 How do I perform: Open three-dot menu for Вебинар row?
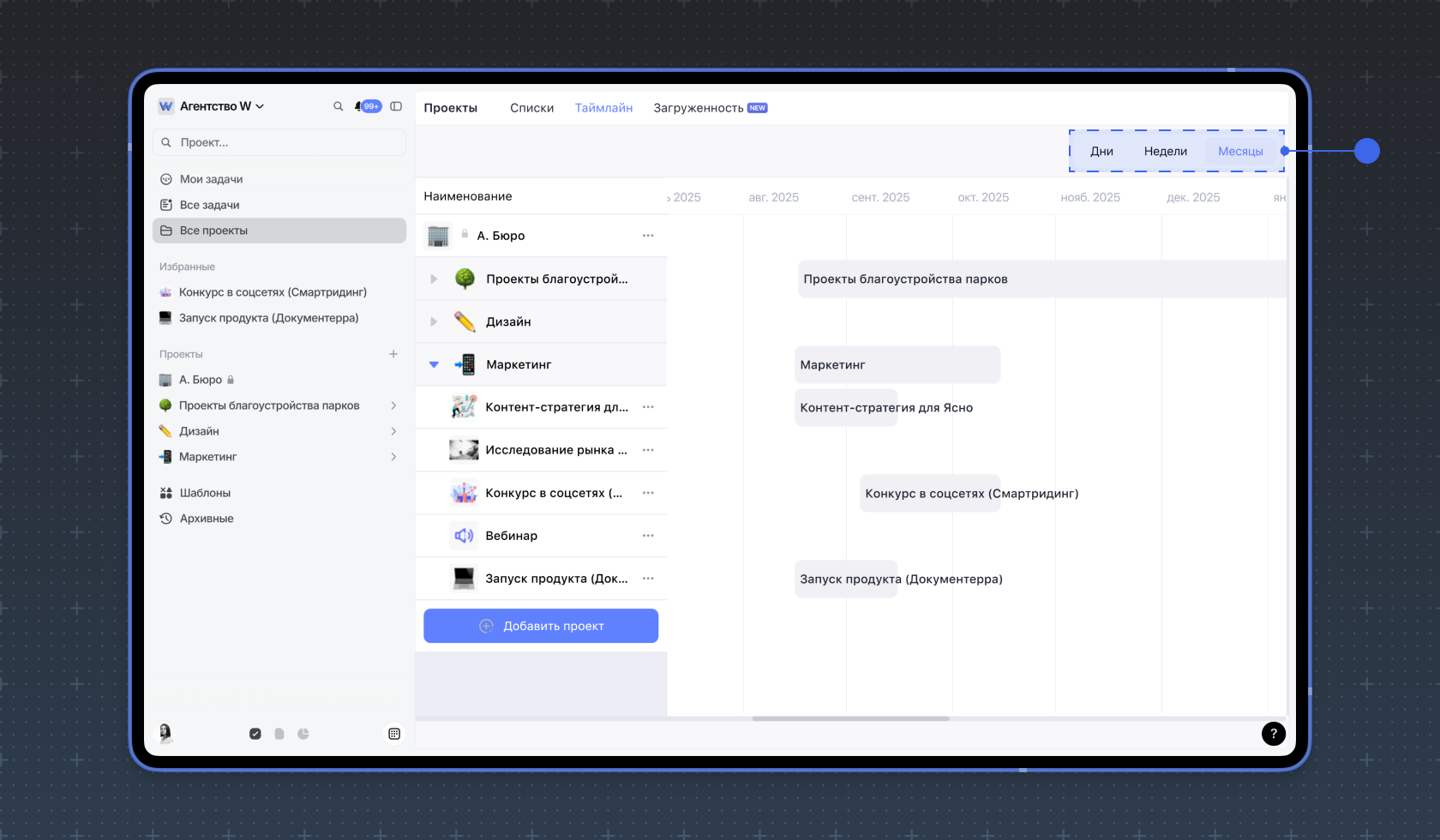(x=648, y=536)
